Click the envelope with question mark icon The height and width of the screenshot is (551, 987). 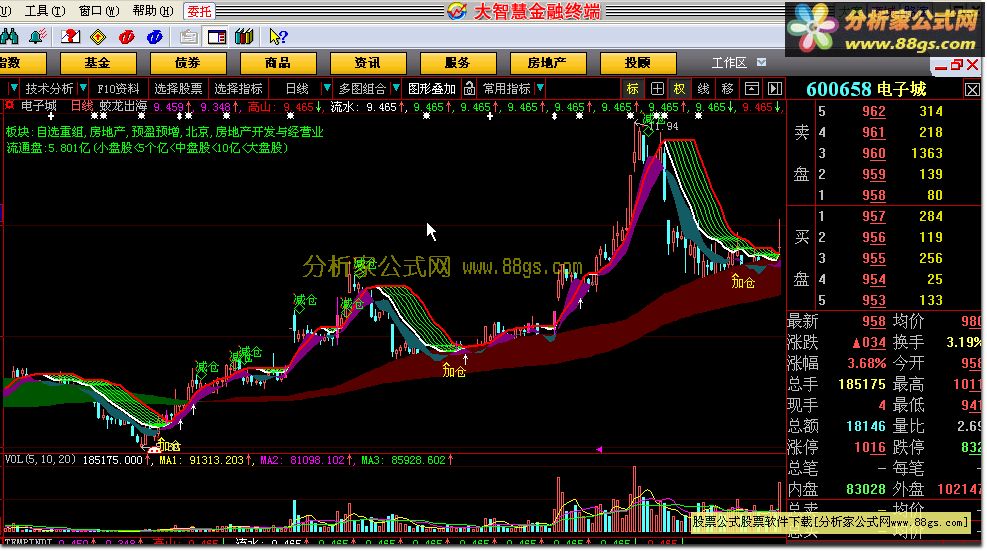pyautogui.click(x=70, y=37)
